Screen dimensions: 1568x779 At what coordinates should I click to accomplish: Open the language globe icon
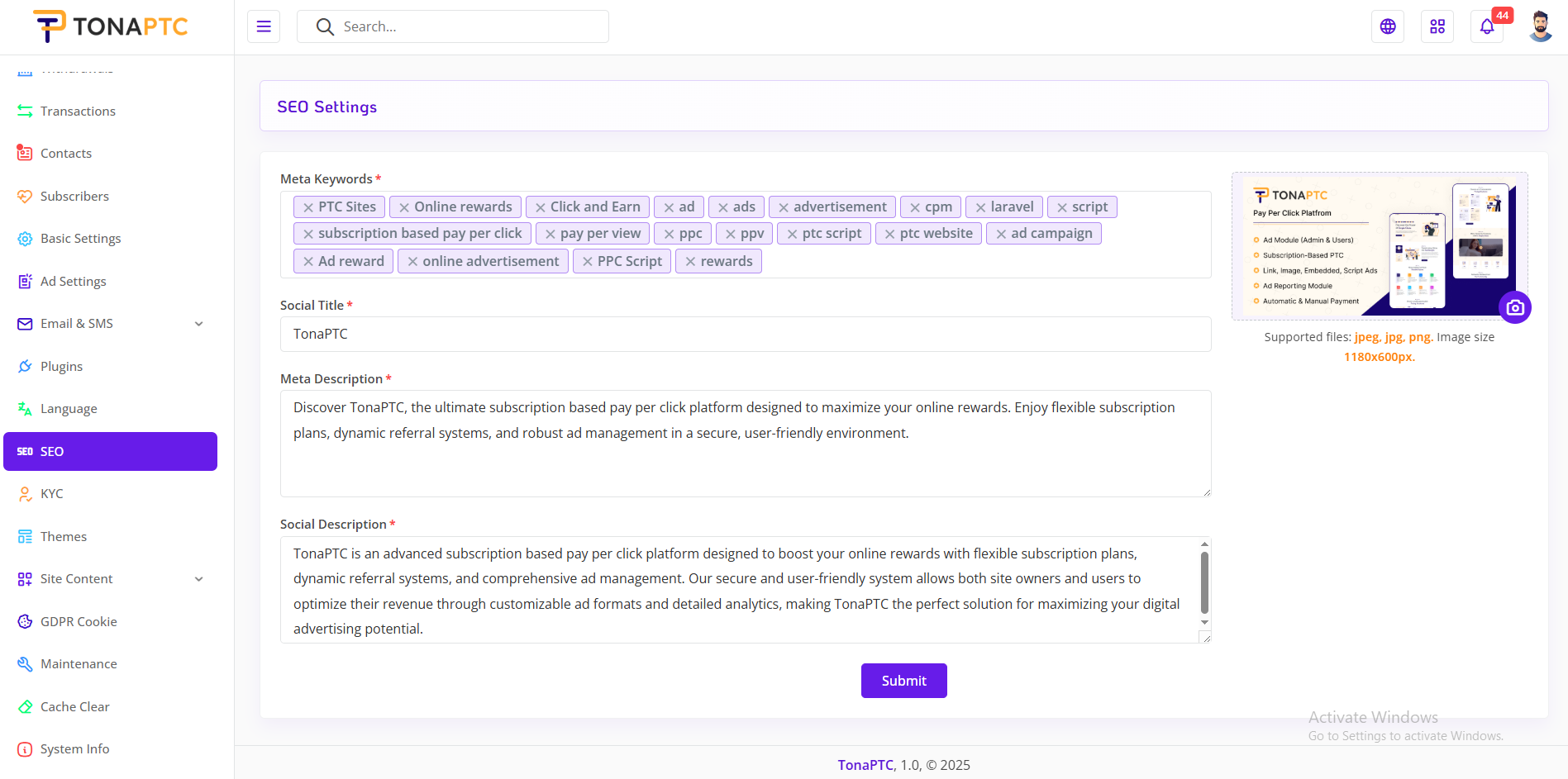(1388, 26)
